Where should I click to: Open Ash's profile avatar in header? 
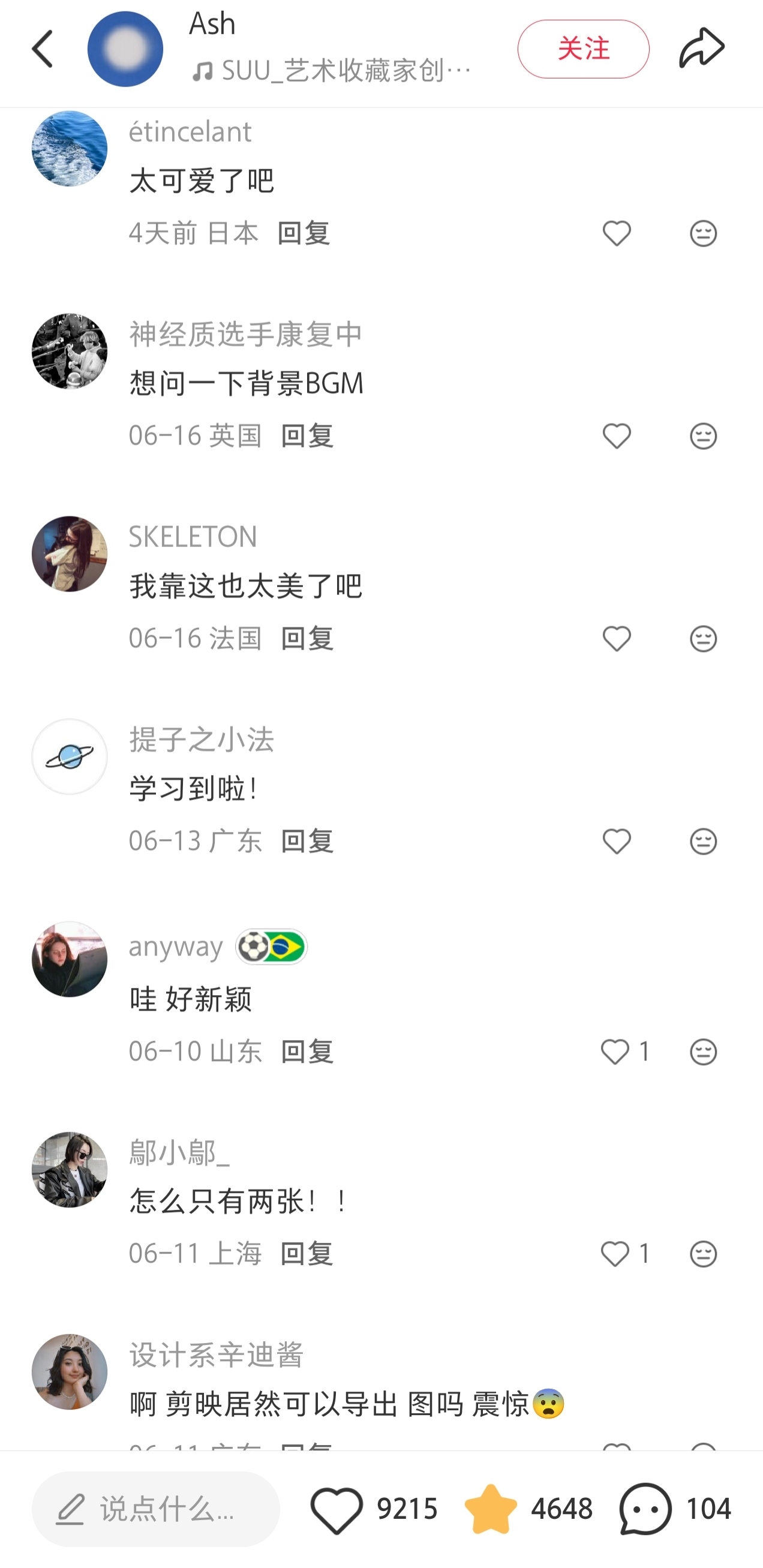click(x=125, y=49)
